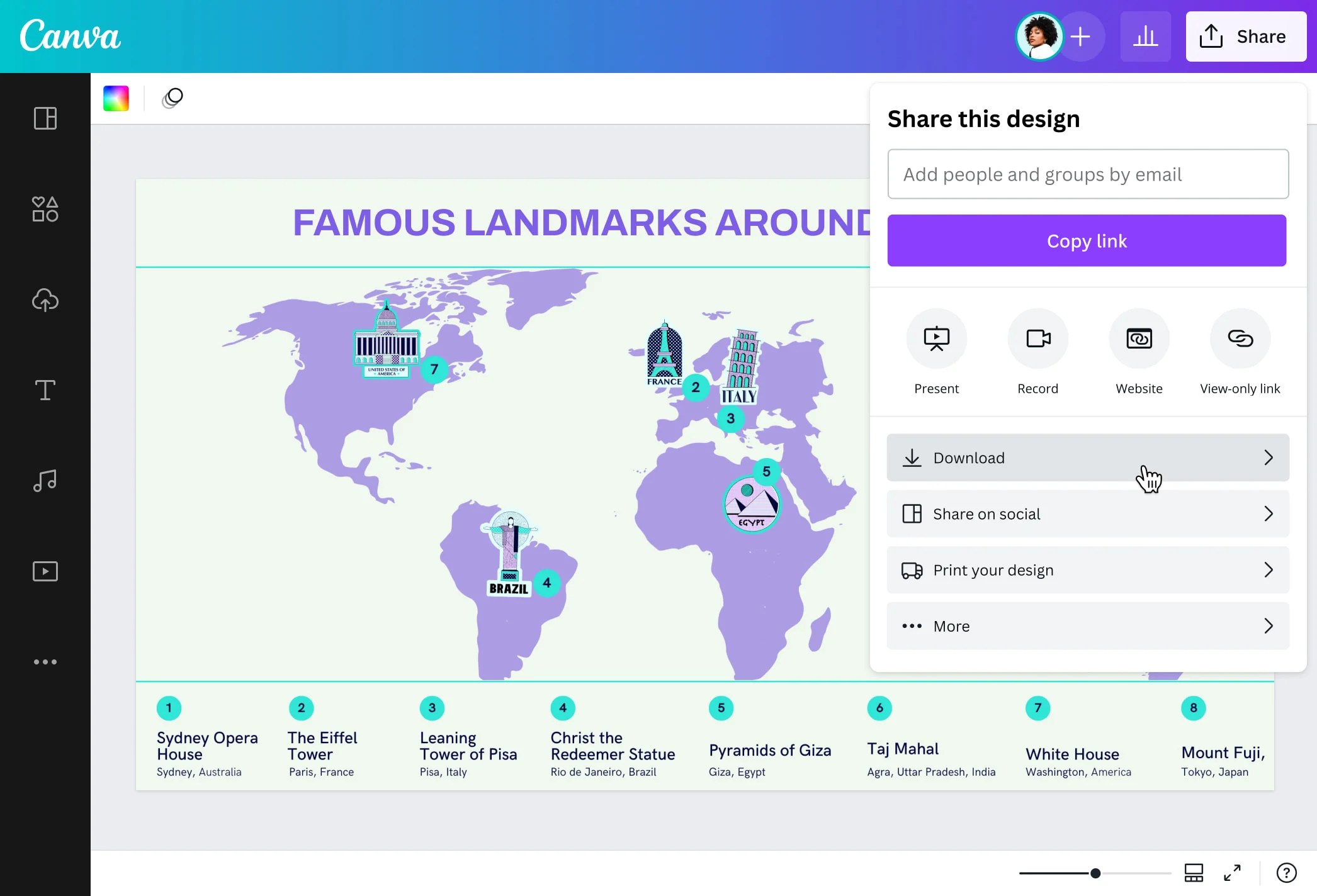
Task: Expand the More sharing options
Action: pos(1087,625)
